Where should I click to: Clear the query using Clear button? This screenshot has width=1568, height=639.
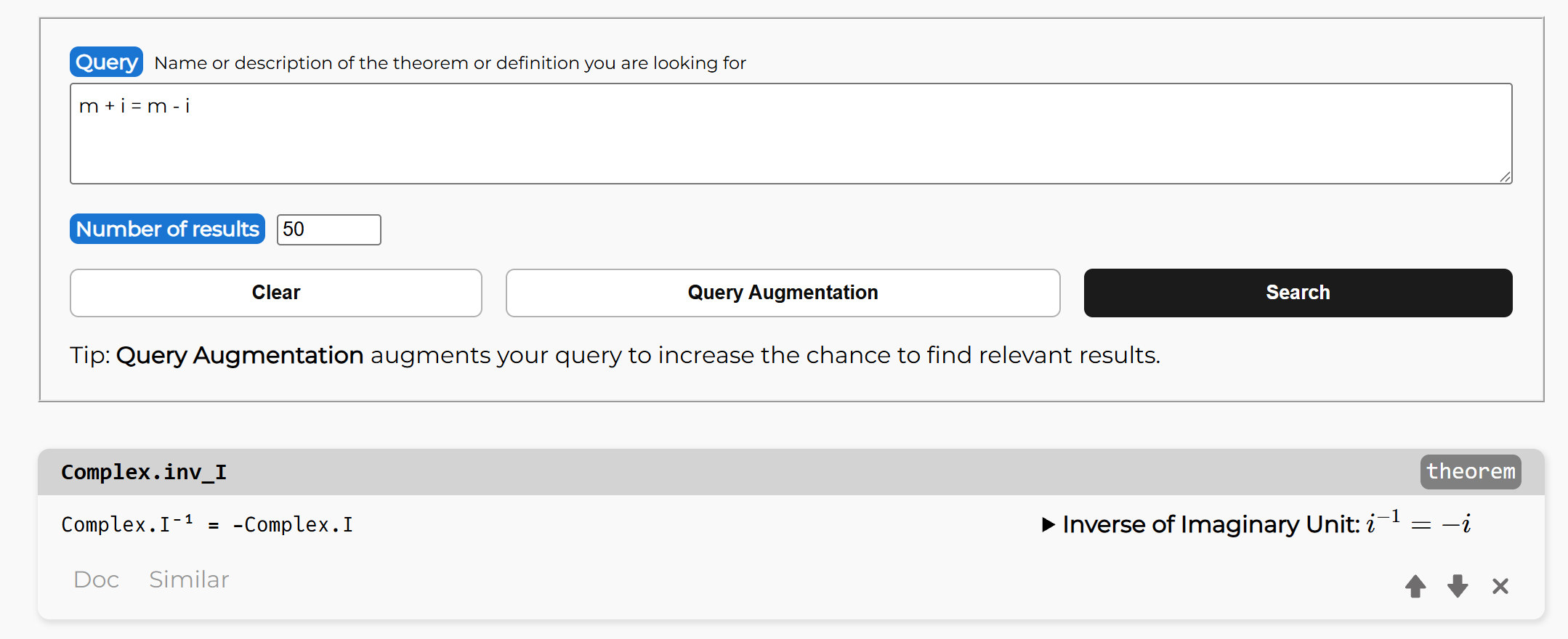(275, 293)
